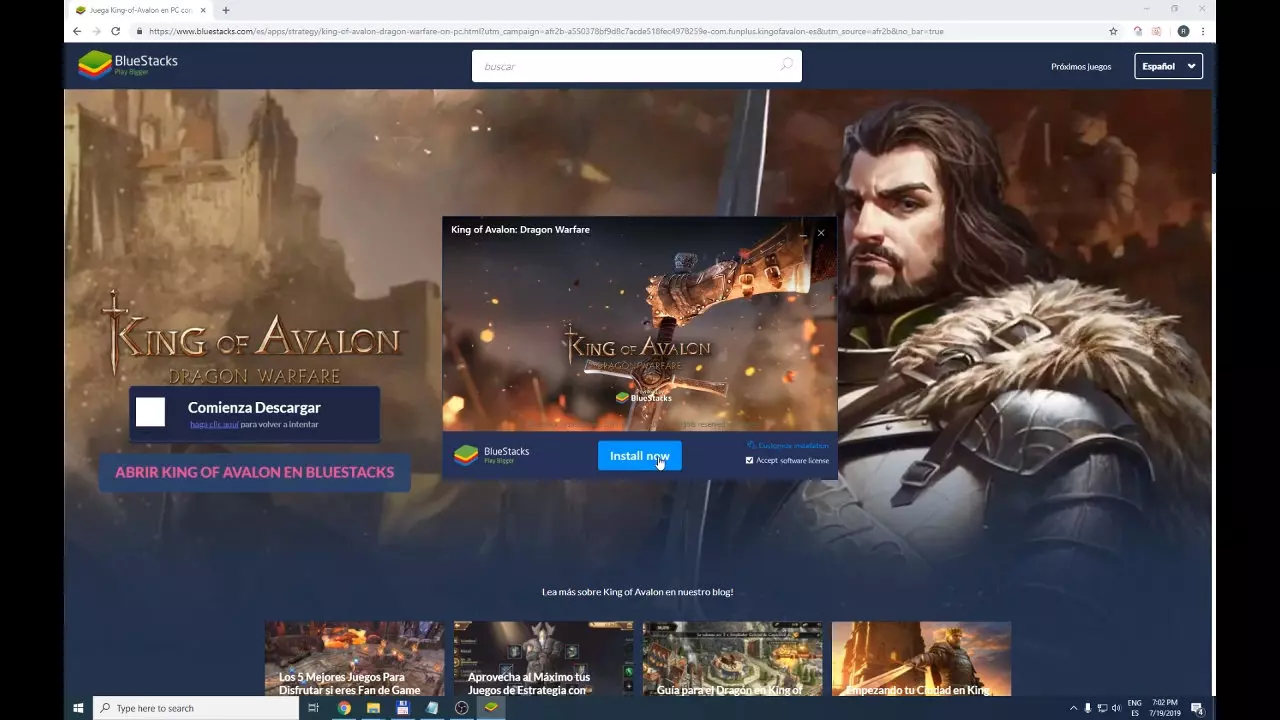Open File Explorer from the taskbar
This screenshot has width=1280, height=720.
[373, 708]
